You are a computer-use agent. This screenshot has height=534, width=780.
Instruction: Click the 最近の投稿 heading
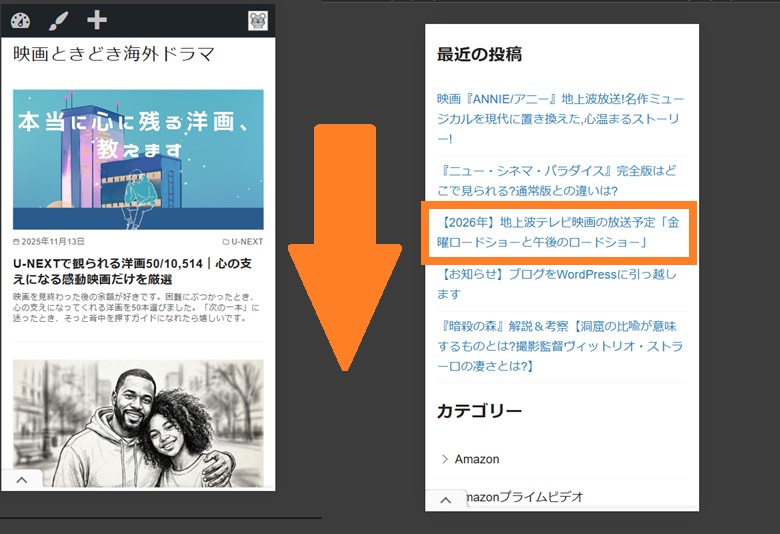tap(480, 54)
